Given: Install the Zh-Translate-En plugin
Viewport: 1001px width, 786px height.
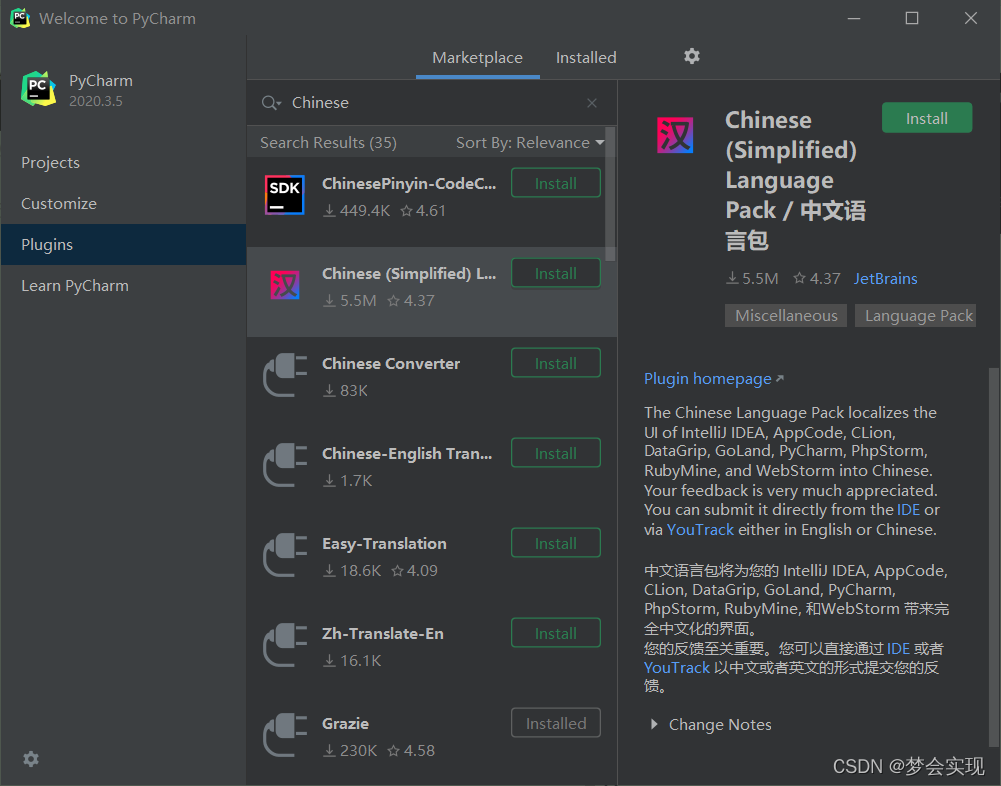Looking at the screenshot, I should pyautogui.click(x=555, y=633).
